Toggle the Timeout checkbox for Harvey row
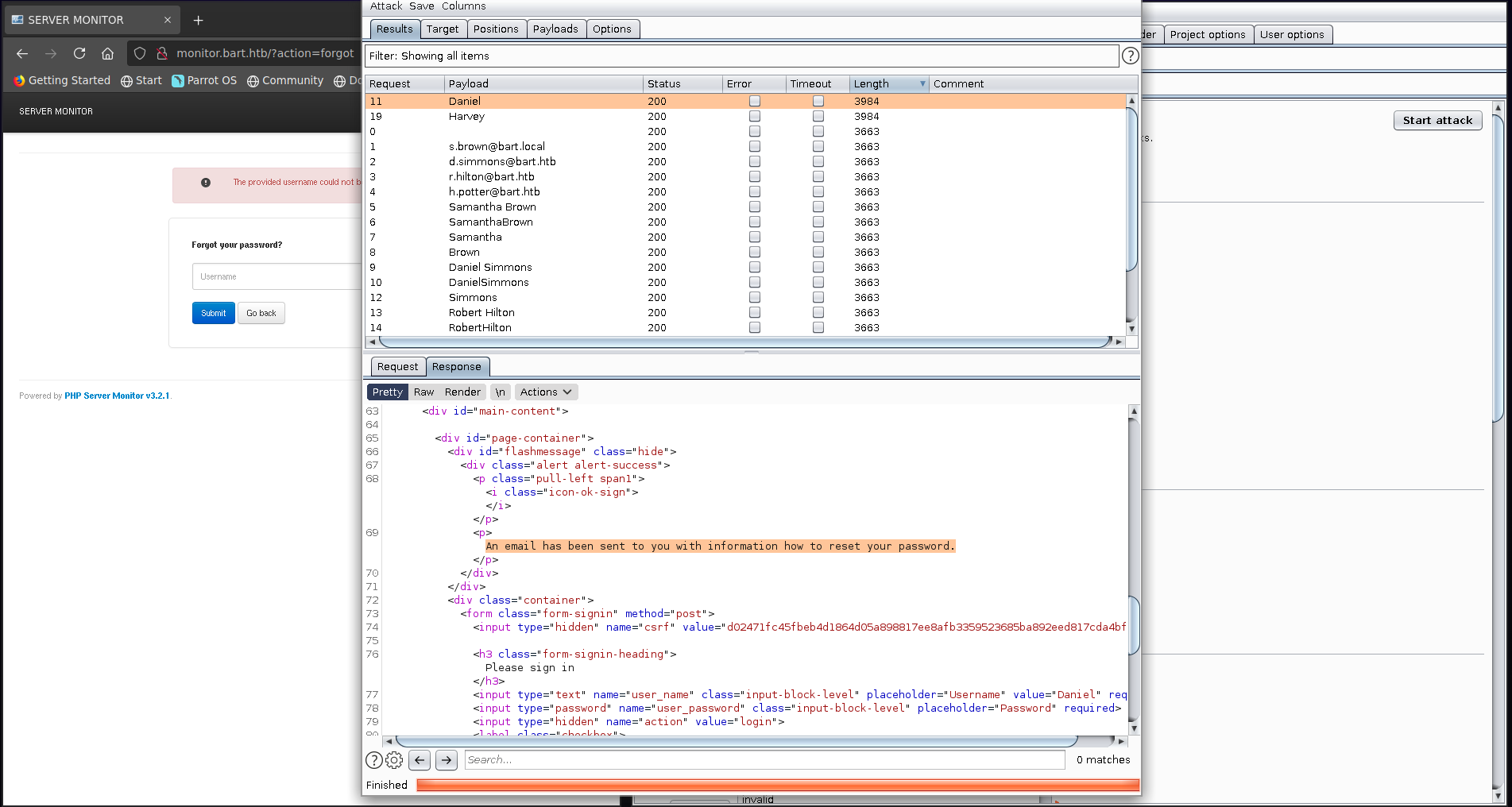 [818, 116]
